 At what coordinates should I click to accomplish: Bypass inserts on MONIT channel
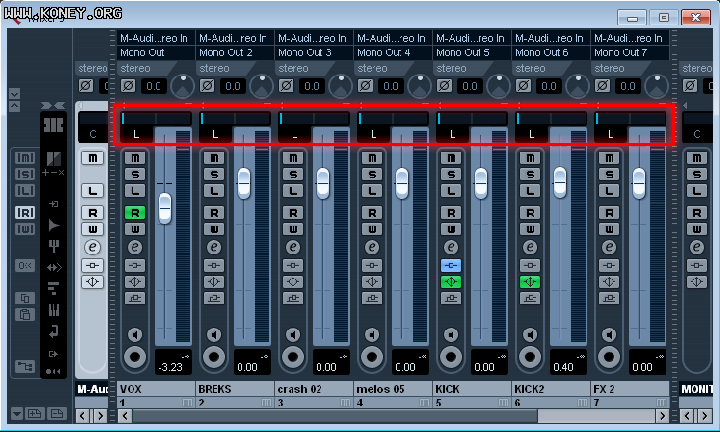697,265
